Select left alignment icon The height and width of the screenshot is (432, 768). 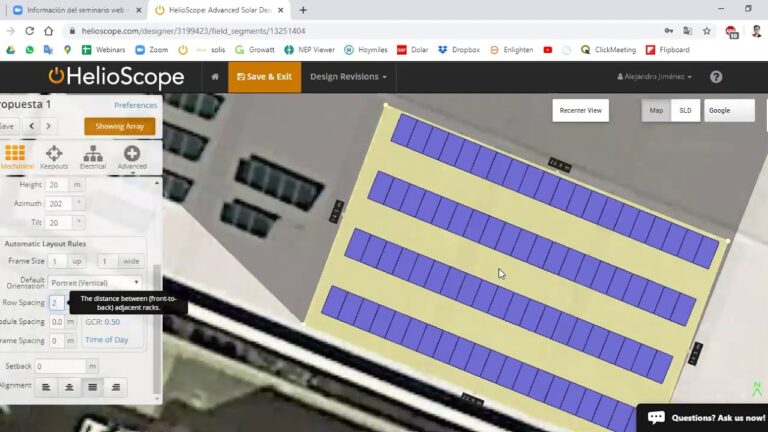point(47,387)
